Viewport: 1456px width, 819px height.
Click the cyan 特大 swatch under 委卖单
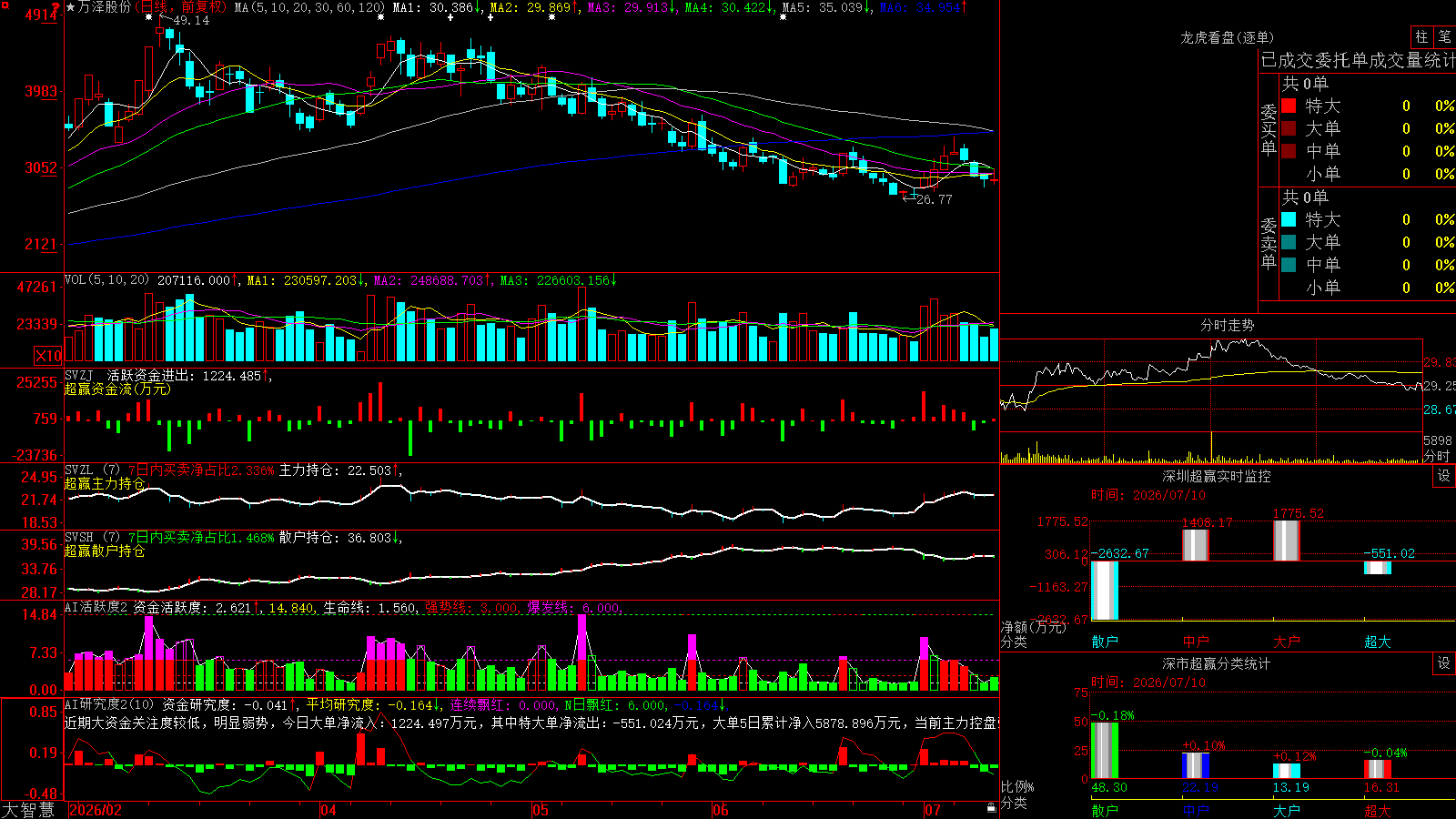click(1289, 219)
